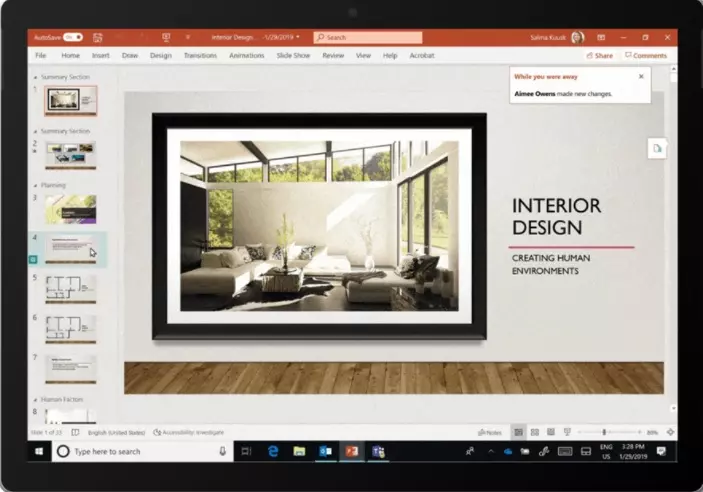
Task: Open Microsoft Teams from taskbar
Action: [x=378, y=451]
